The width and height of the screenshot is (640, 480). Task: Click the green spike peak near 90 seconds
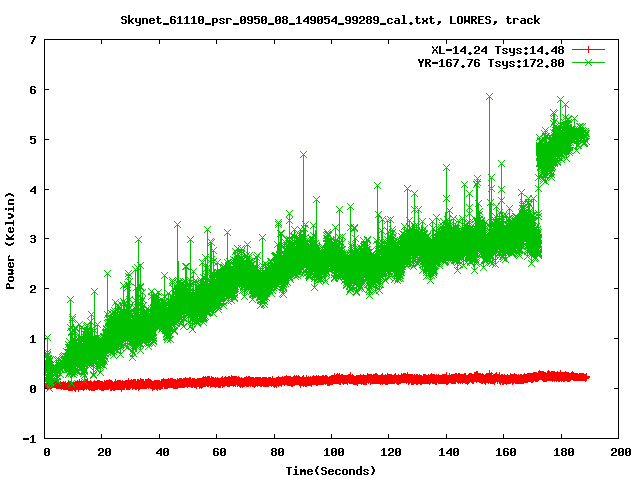(x=303, y=155)
